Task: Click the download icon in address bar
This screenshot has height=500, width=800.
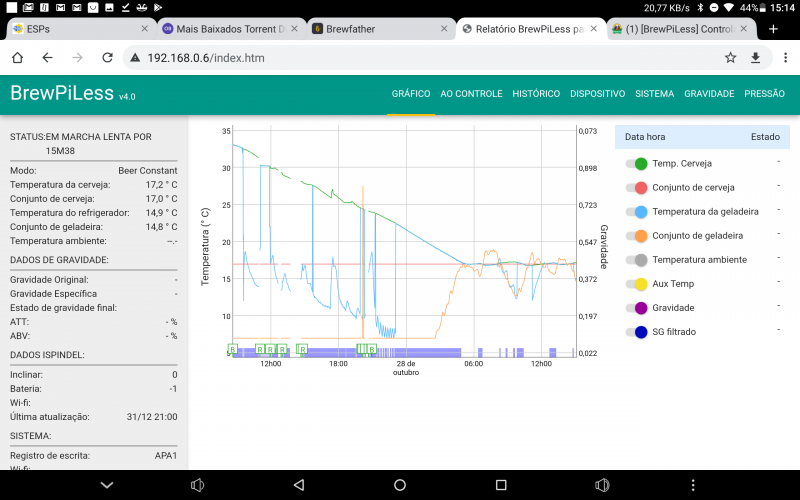Action: pyautogui.click(x=756, y=58)
